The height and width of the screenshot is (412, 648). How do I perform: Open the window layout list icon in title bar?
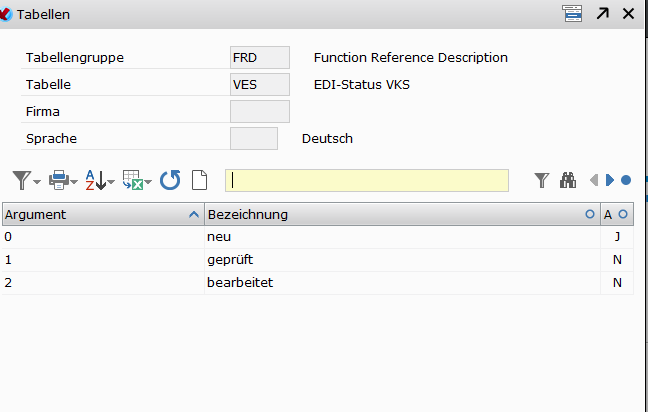[572, 13]
